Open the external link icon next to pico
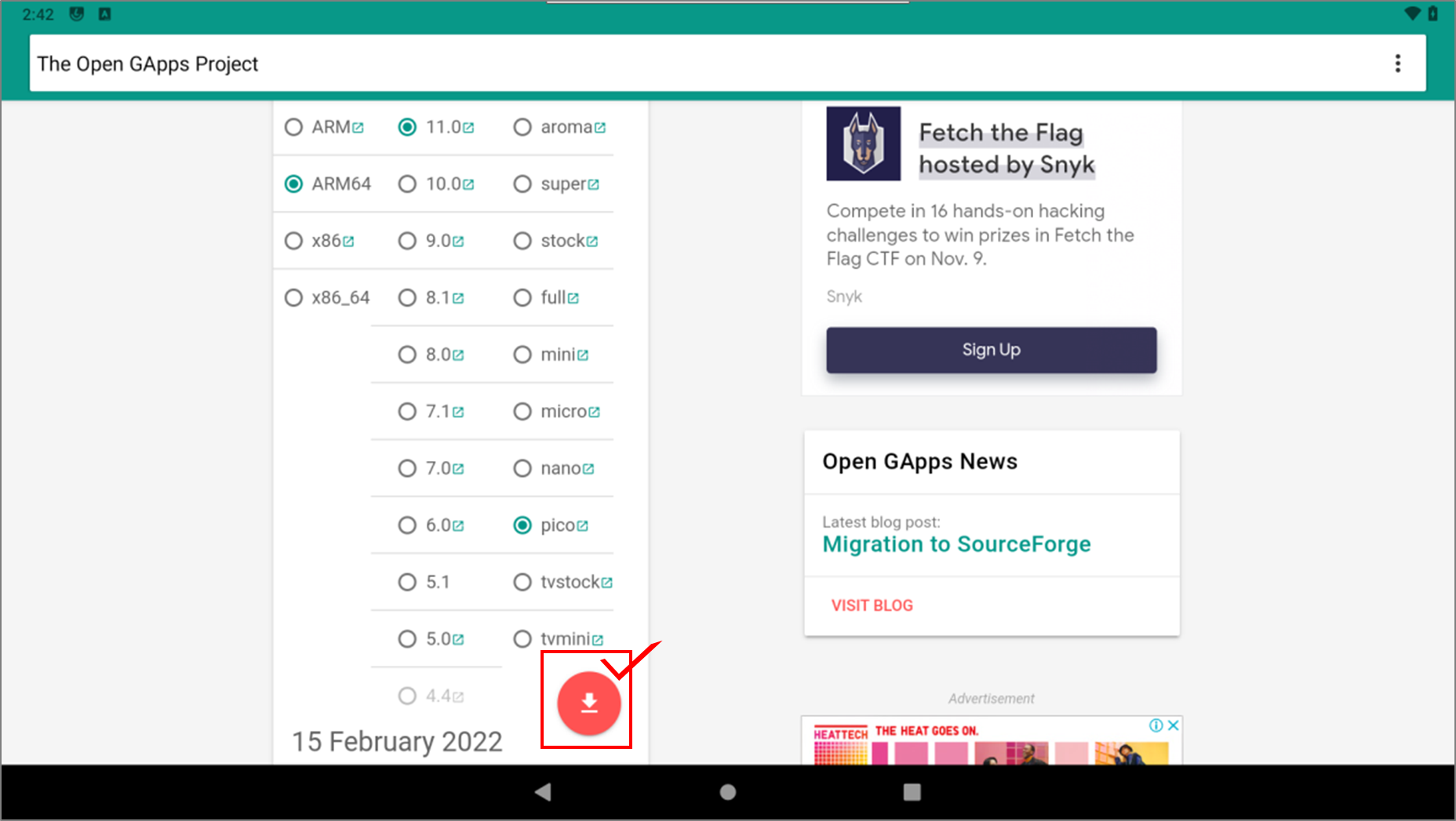1456x821 pixels. point(582,526)
